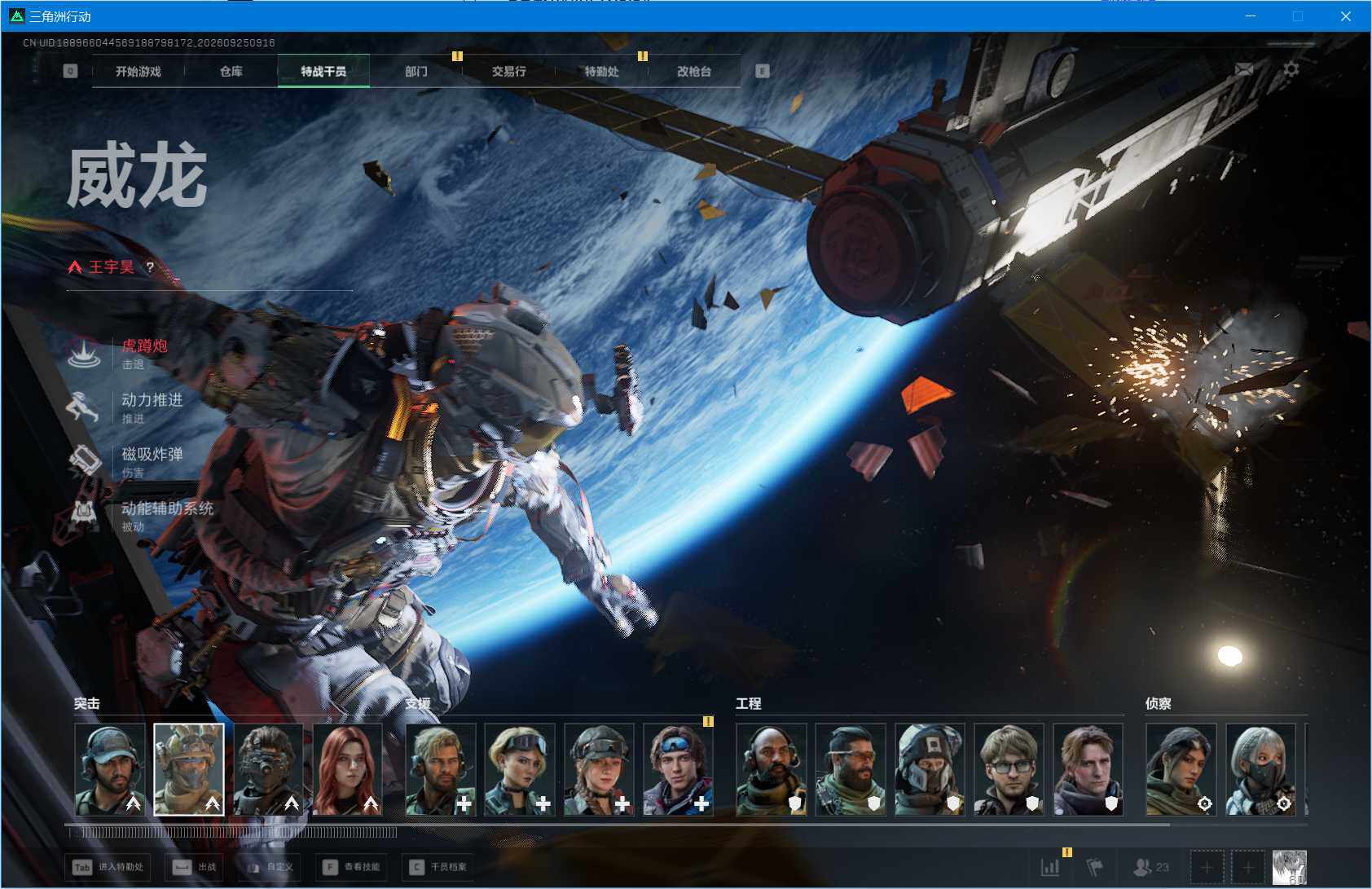1372x889 pixels.
Task: Open the 干员档案 button
Action: pyautogui.click(x=438, y=867)
